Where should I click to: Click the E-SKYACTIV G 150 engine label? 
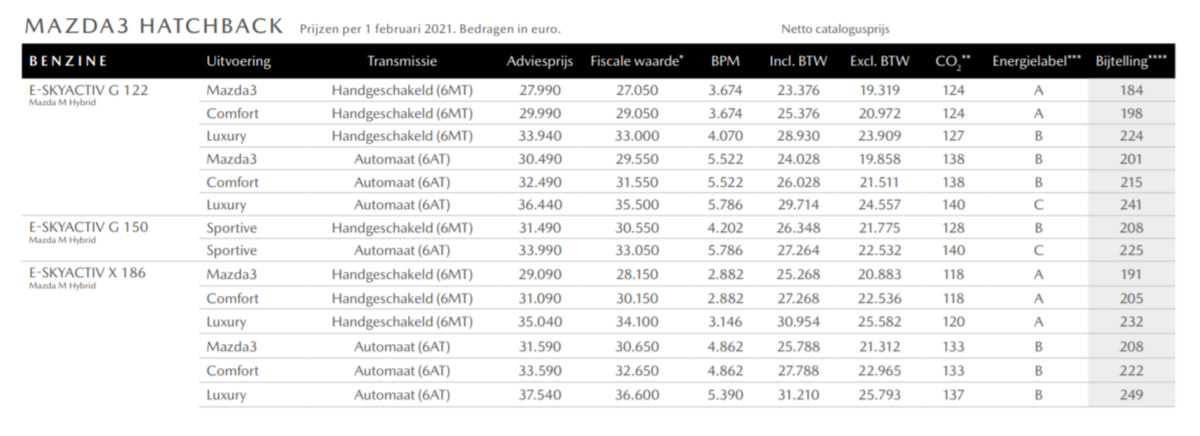(88, 227)
